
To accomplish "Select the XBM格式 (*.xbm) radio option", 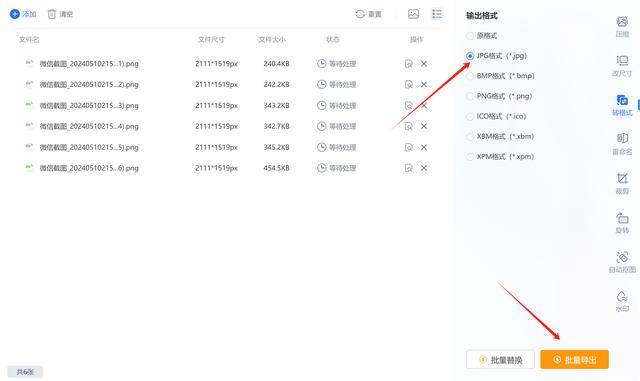I will click(500, 136).
